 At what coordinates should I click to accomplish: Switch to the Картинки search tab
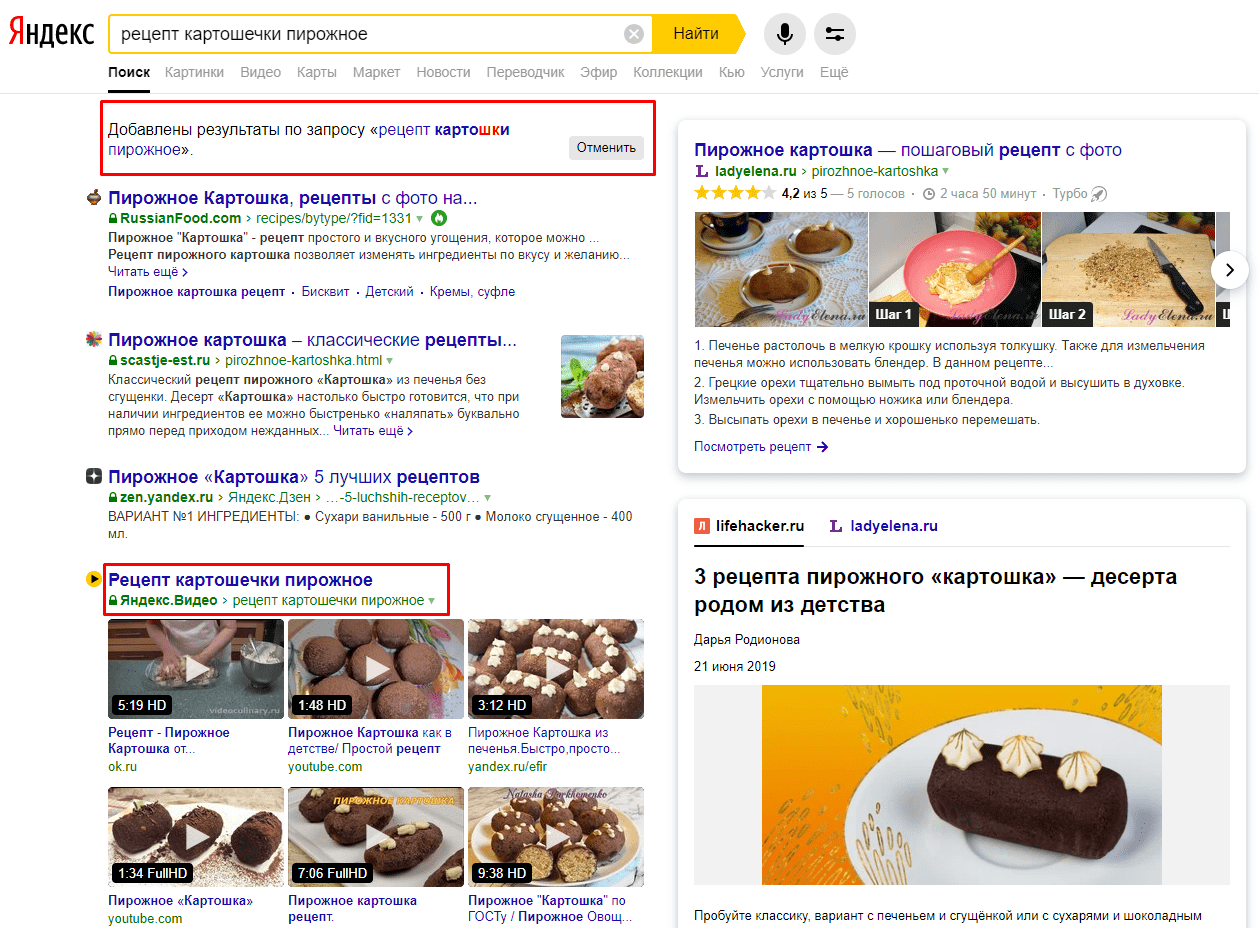194,72
